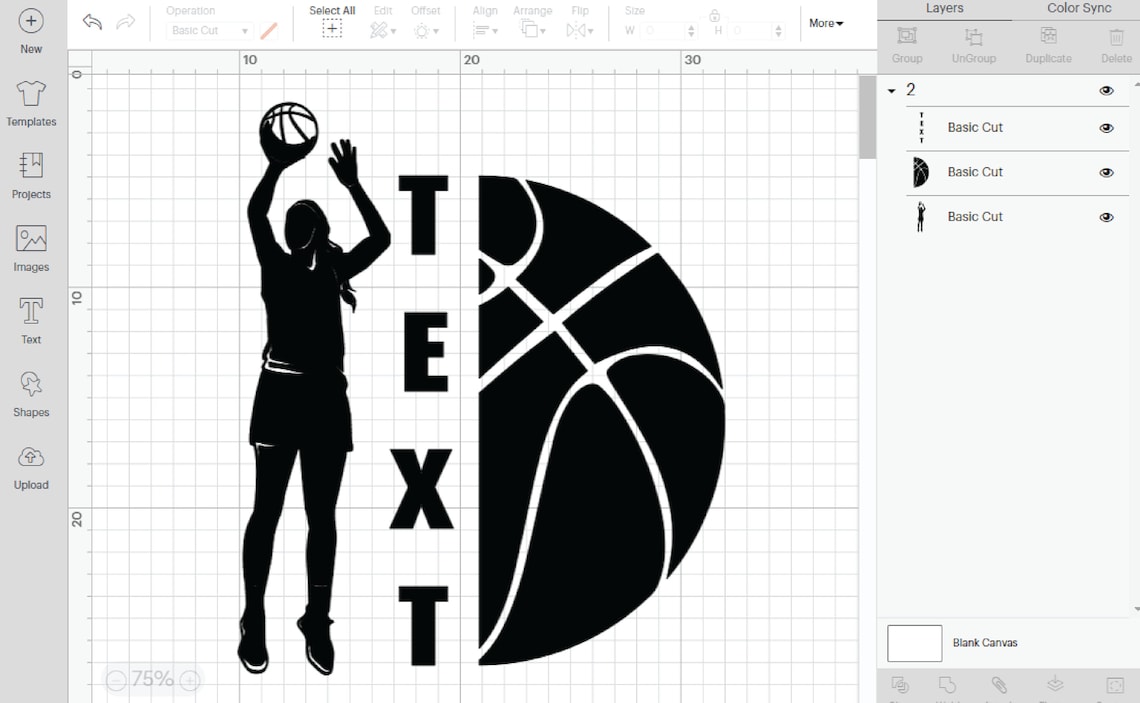Open the More dropdown in the toolbar
The height and width of the screenshot is (703, 1140).
point(826,22)
